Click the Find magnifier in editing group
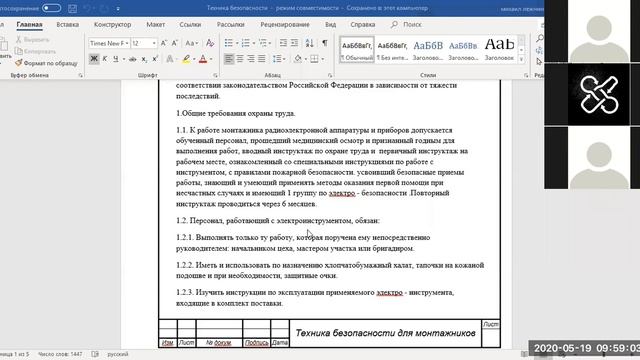This screenshot has height=360, width=640. [540, 39]
